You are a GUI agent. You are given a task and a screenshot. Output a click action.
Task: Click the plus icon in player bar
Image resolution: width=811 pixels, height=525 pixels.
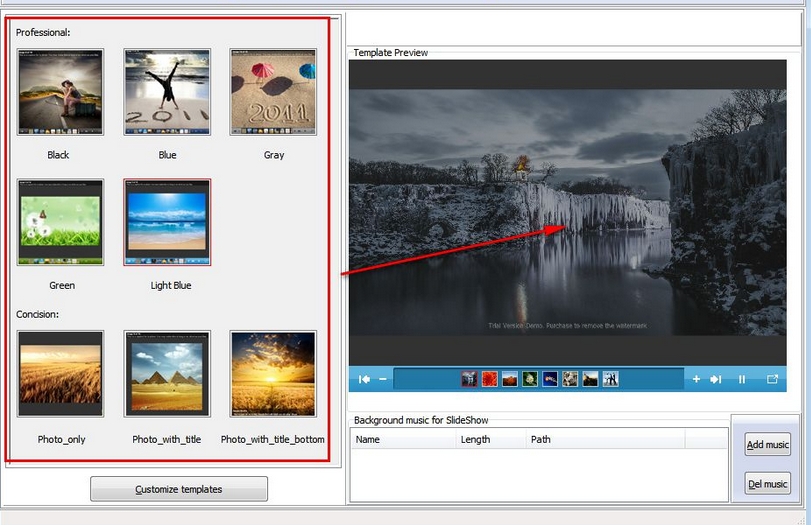pyautogui.click(x=696, y=379)
